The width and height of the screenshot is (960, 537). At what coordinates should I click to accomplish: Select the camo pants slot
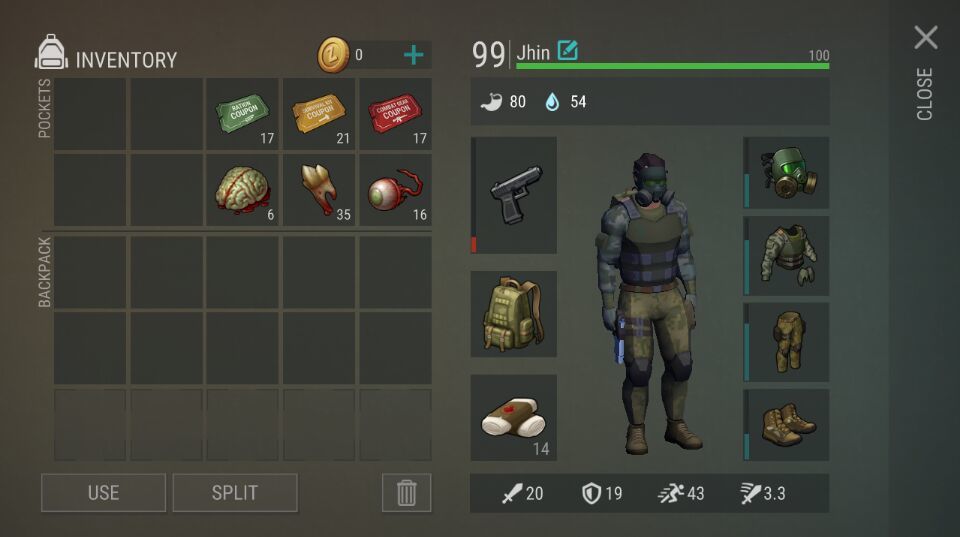(x=786, y=342)
